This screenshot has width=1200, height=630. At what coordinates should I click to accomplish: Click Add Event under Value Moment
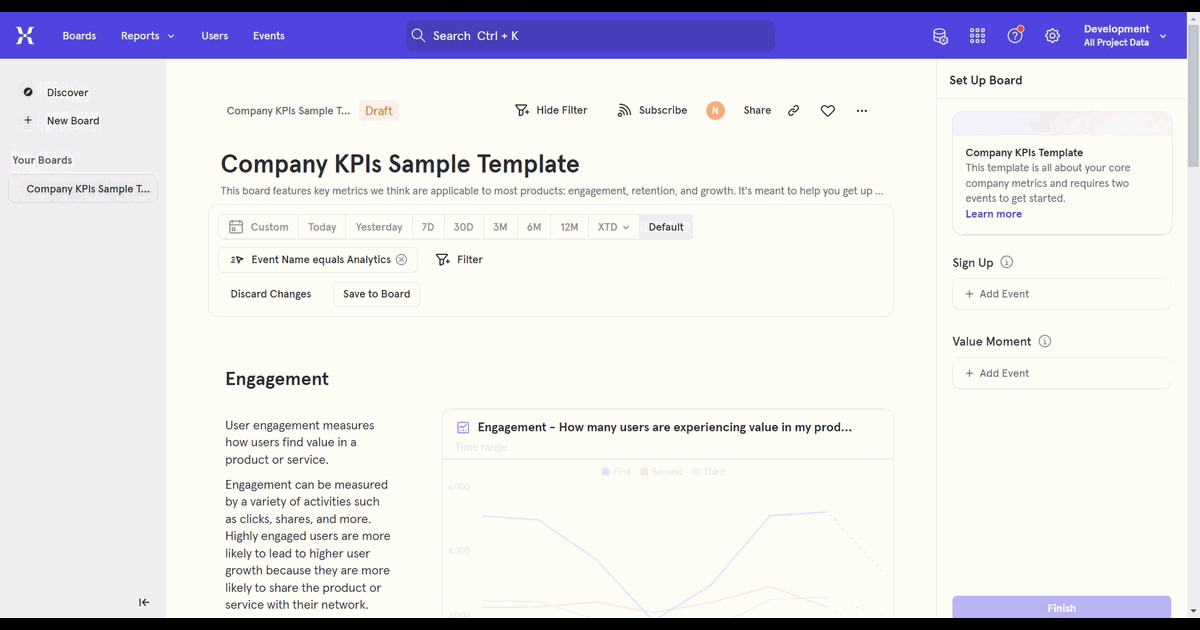(1061, 373)
